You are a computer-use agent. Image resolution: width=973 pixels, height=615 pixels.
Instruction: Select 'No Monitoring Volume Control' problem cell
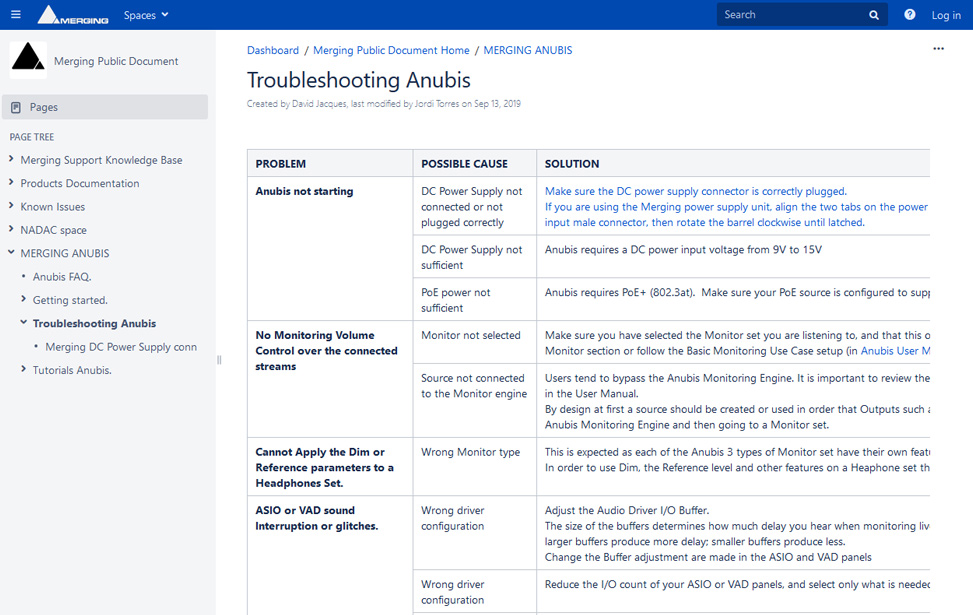330,379
